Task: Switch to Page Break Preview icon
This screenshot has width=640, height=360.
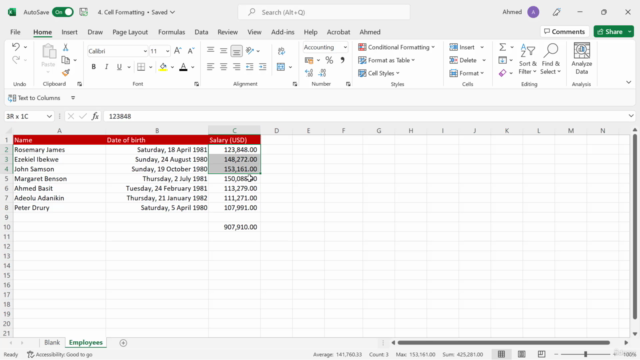Action: (x=542, y=354)
